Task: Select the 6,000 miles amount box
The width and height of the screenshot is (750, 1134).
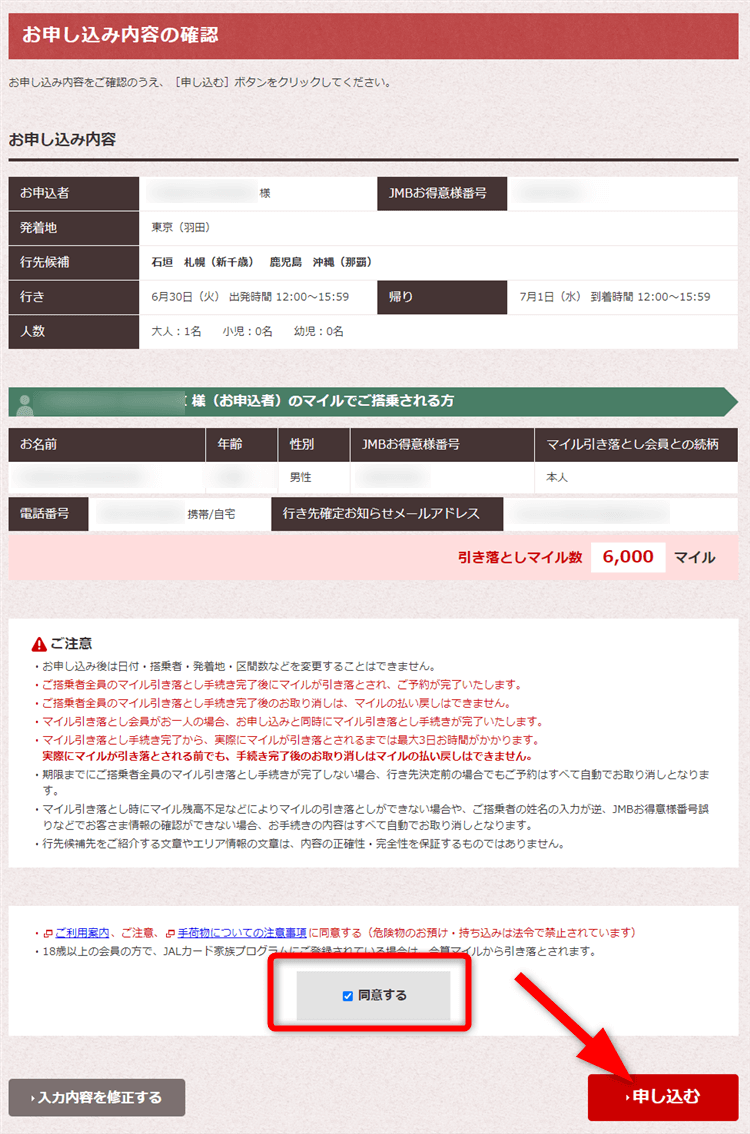Action: pyautogui.click(x=628, y=557)
